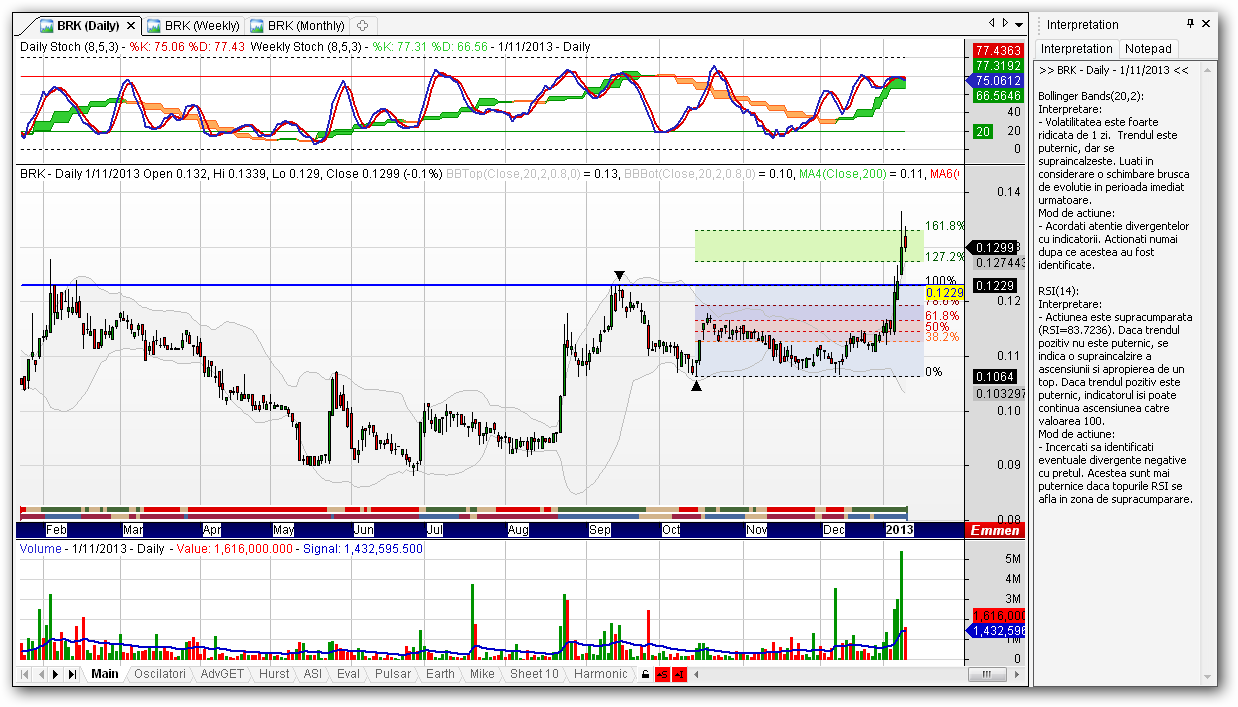Click the Sep month marker
1238x707 pixels.
[x=600, y=530]
